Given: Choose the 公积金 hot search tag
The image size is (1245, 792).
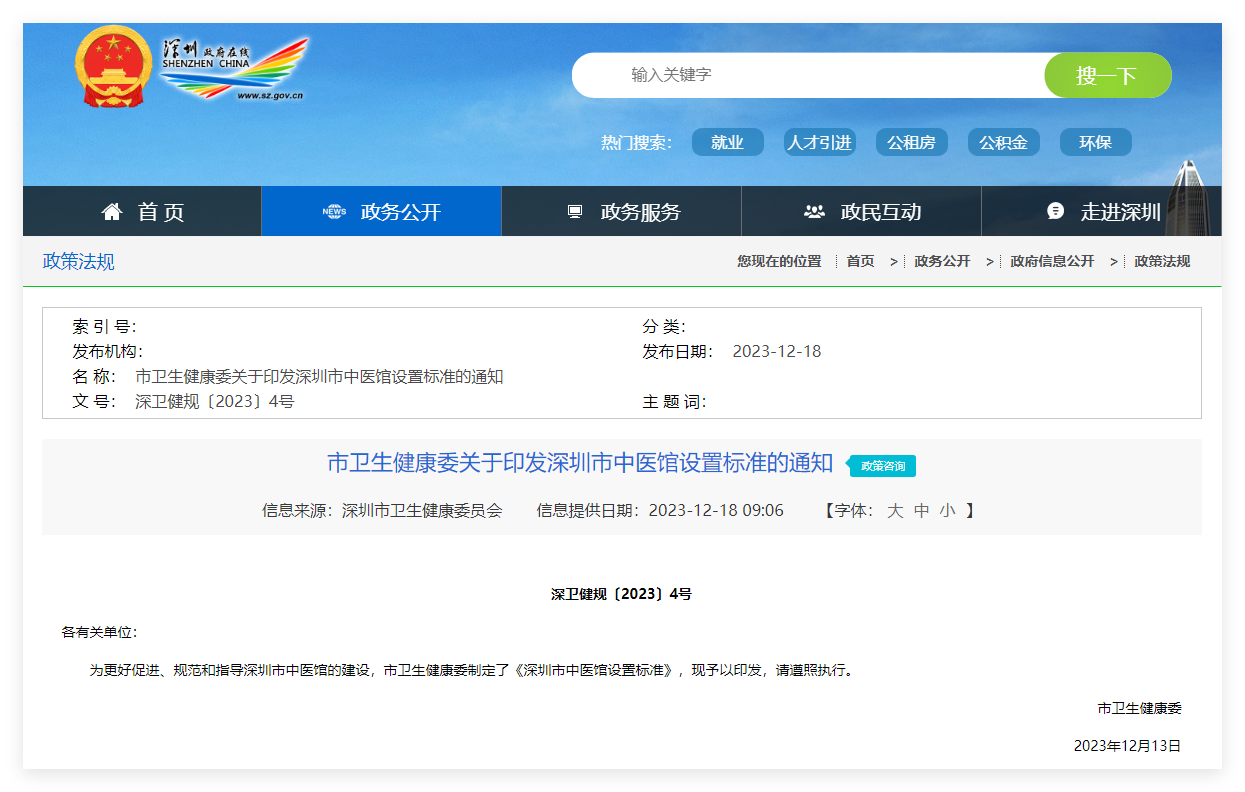Looking at the screenshot, I should pyautogui.click(x=1003, y=142).
